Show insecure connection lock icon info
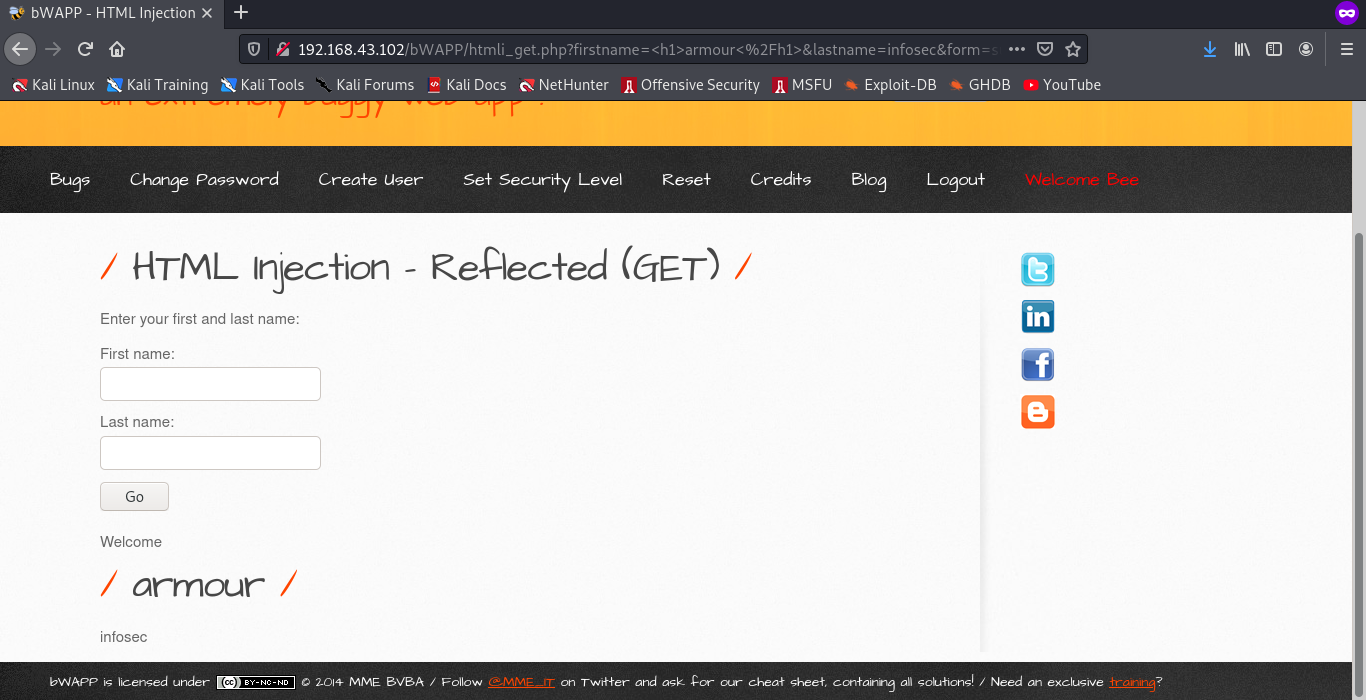Screen dimensions: 1366x700 [x=282, y=49]
